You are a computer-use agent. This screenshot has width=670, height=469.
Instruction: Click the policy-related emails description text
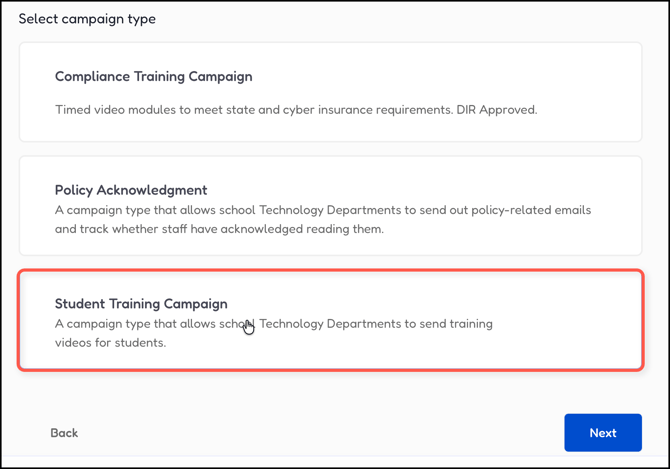click(322, 210)
